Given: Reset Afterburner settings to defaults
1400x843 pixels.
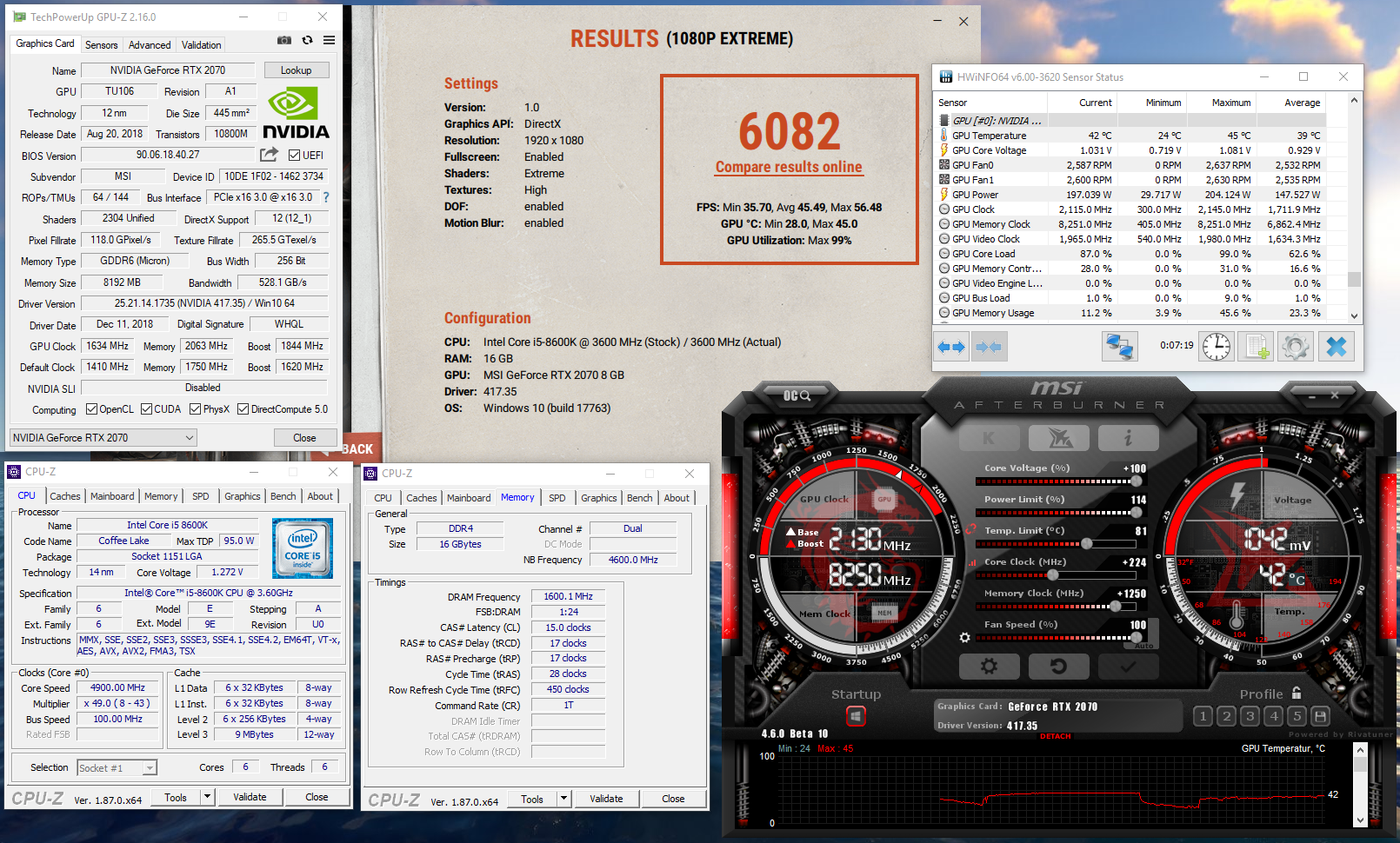Looking at the screenshot, I should point(1058,667).
